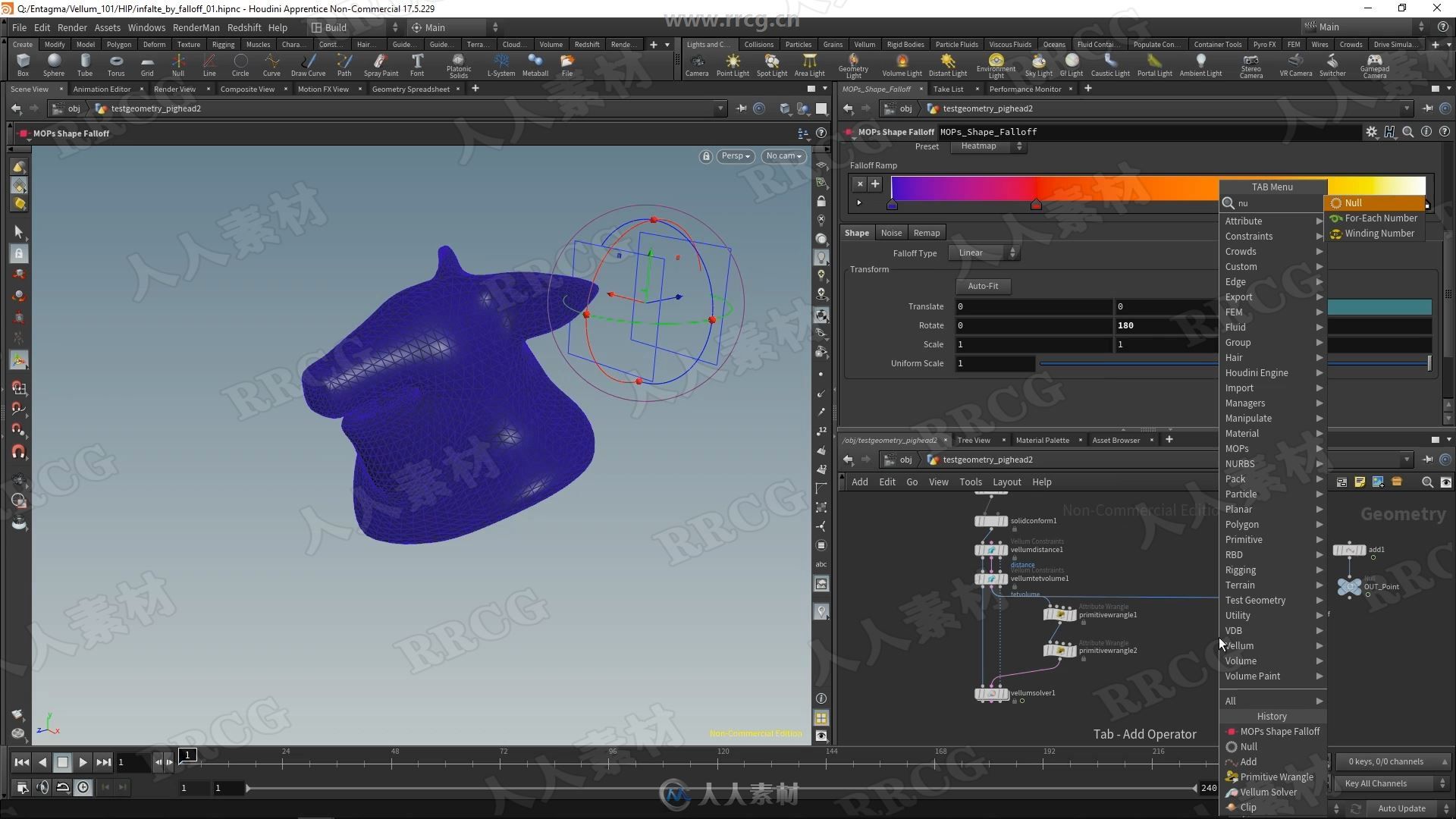Open the Spray Paint tool

381,64
